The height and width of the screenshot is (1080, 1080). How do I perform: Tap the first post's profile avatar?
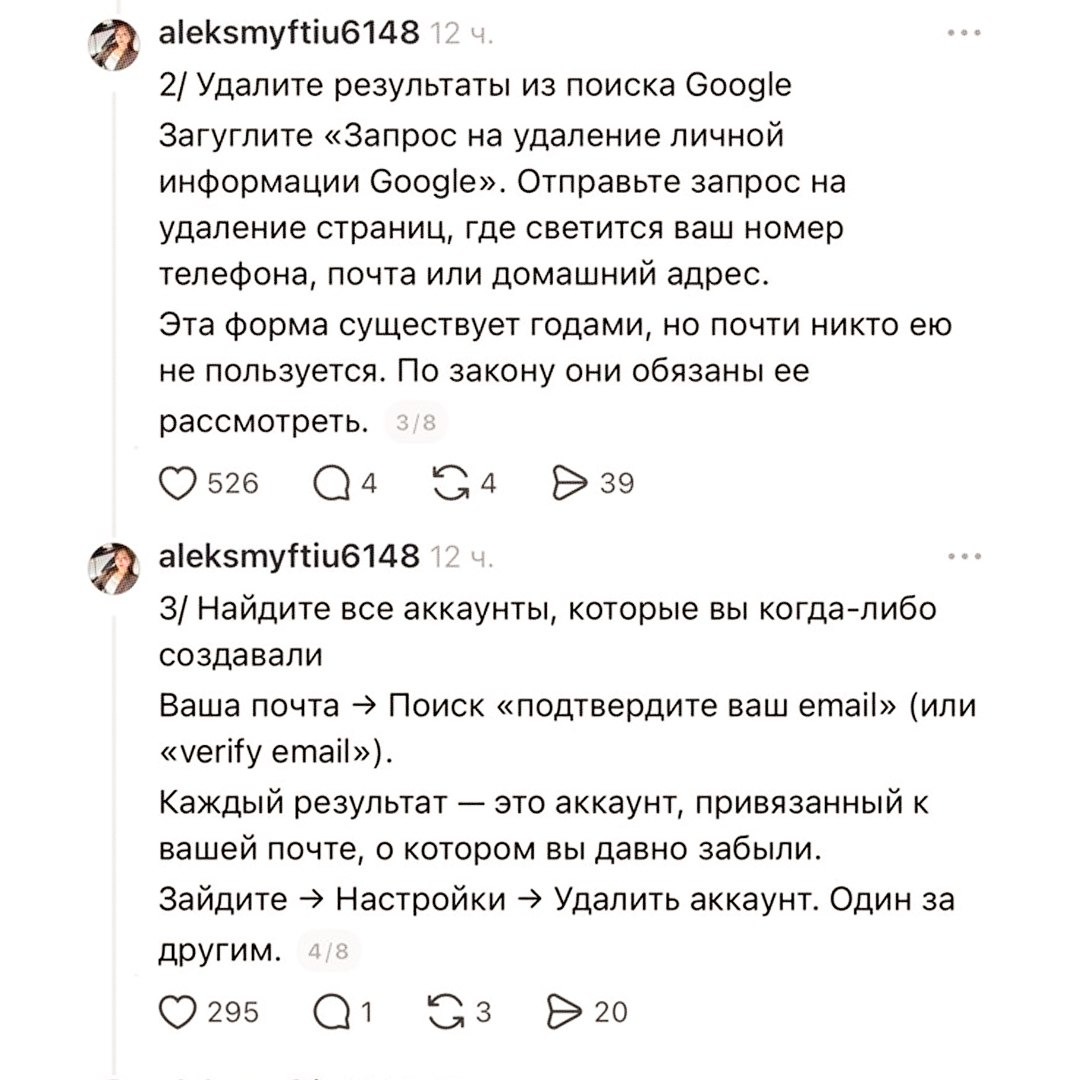pos(115,45)
